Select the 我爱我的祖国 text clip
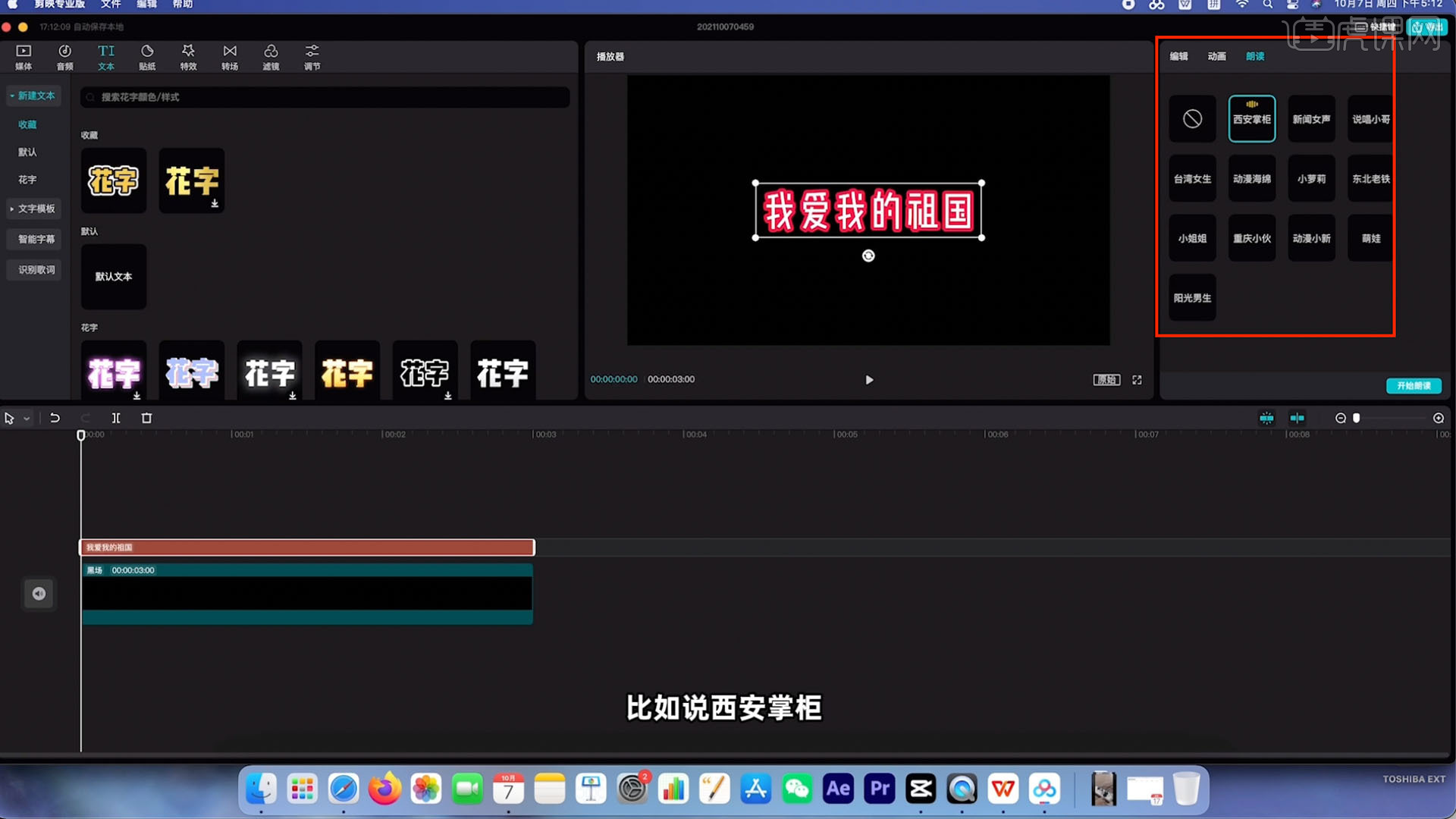 point(307,548)
